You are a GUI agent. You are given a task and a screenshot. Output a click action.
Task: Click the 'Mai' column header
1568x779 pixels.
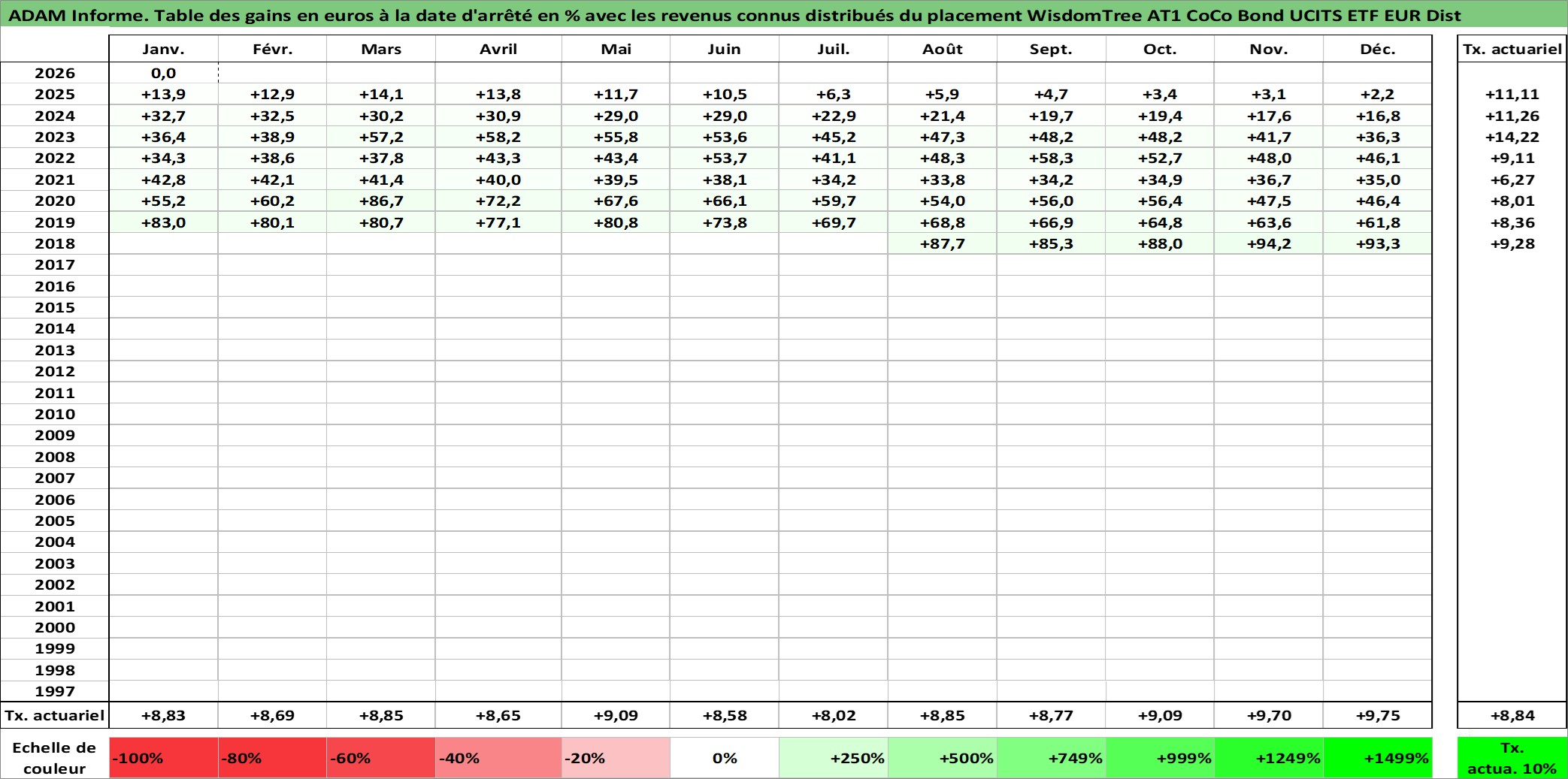(616, 49)
